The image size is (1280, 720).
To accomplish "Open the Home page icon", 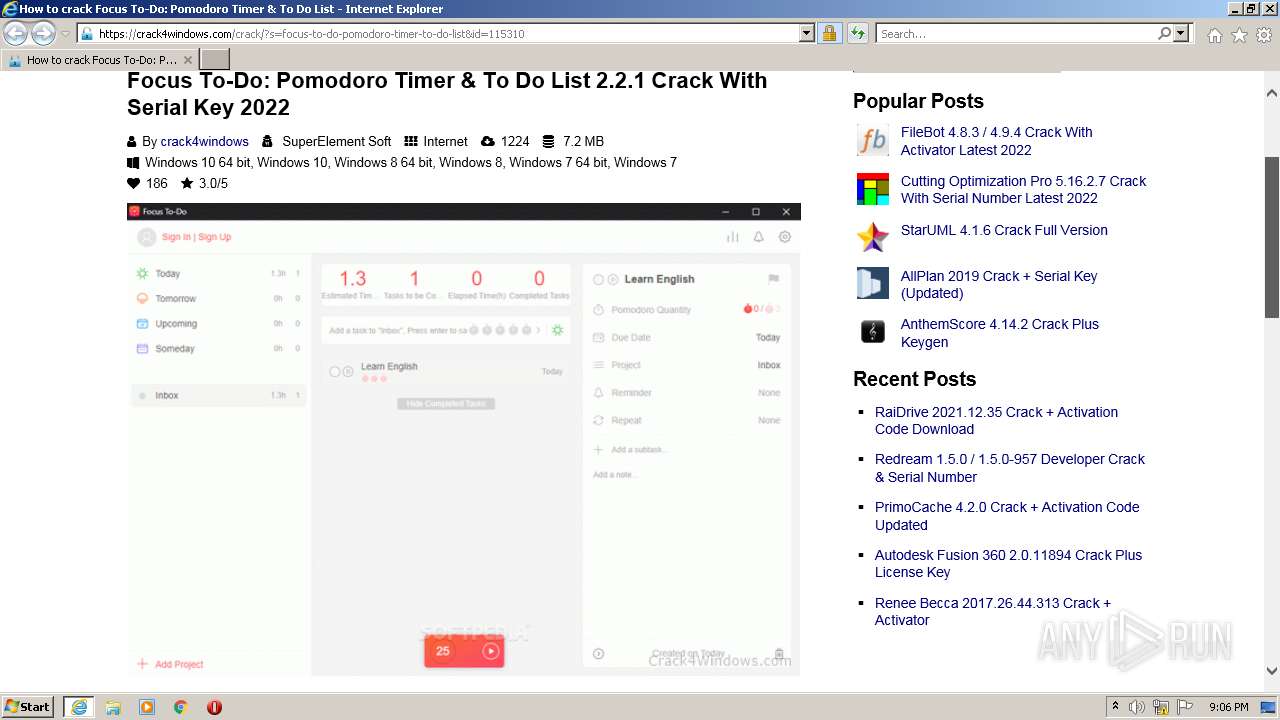I will [x=1214, y=35].
